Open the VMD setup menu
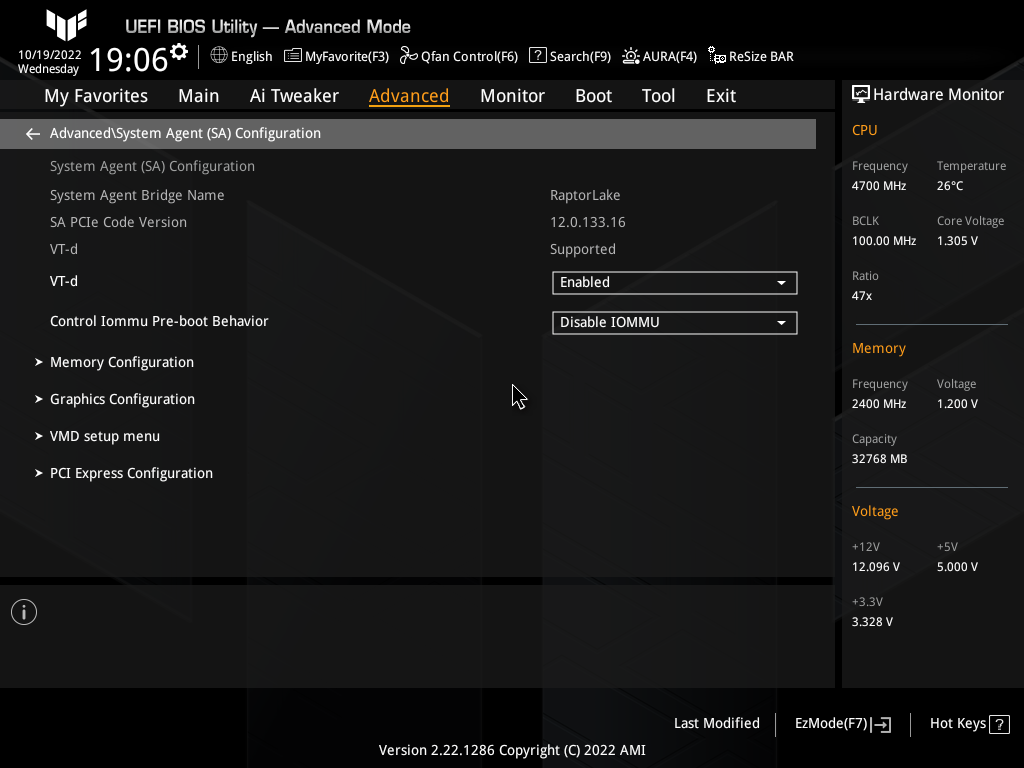 click(105, 436)
